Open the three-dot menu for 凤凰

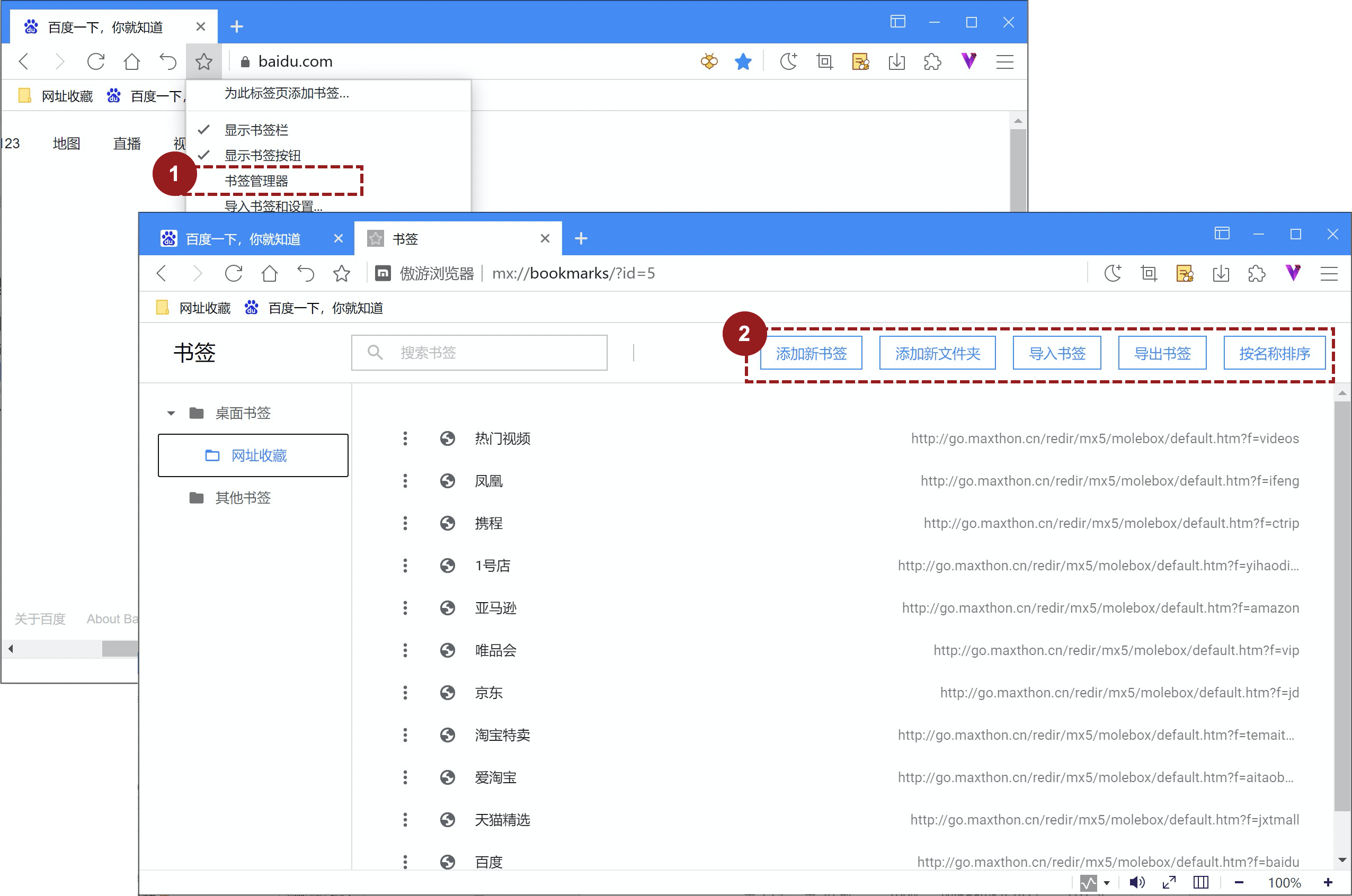pyautogui.click(x=405, y=481)
